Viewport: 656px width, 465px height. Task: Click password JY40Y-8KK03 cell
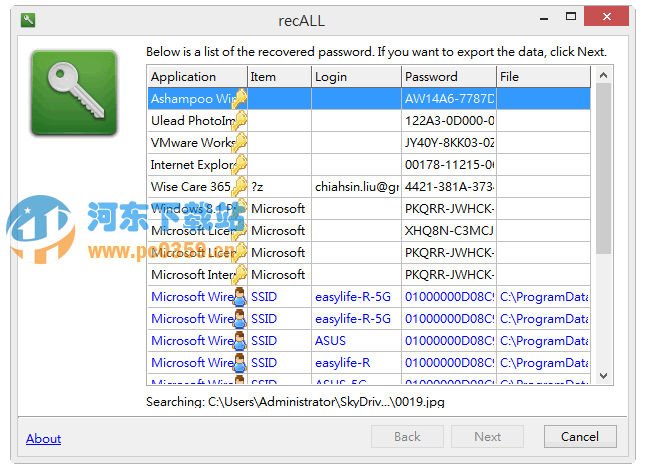point(449,143)
